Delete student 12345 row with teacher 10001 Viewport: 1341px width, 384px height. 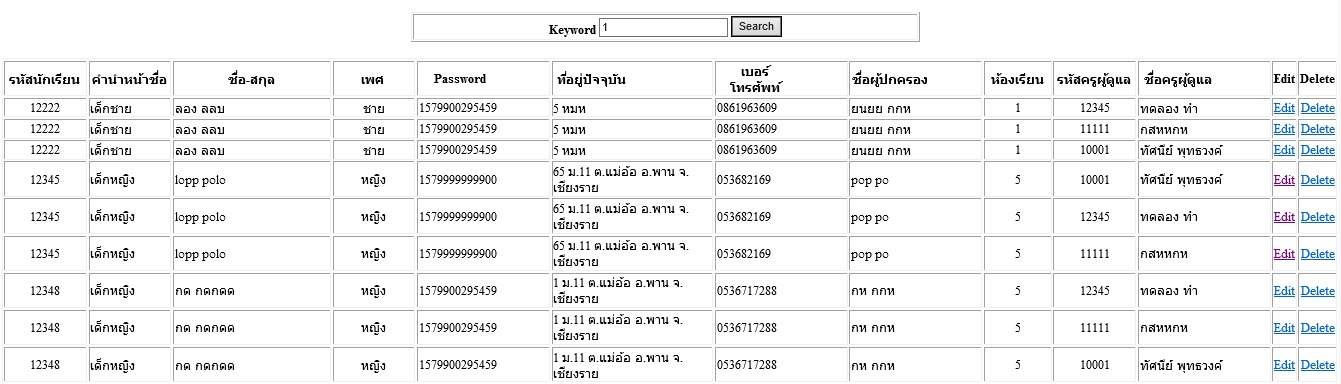pos(1317,180)
